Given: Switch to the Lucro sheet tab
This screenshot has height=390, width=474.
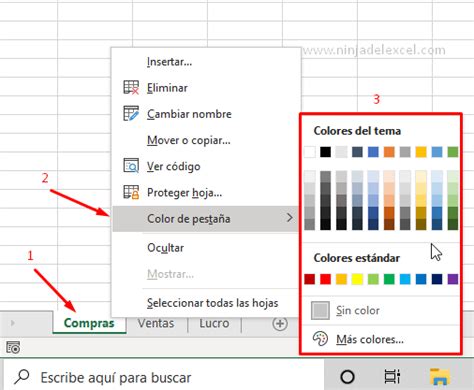Looking at the screenshot, I should pyautogui.click(x=214, y=323).
